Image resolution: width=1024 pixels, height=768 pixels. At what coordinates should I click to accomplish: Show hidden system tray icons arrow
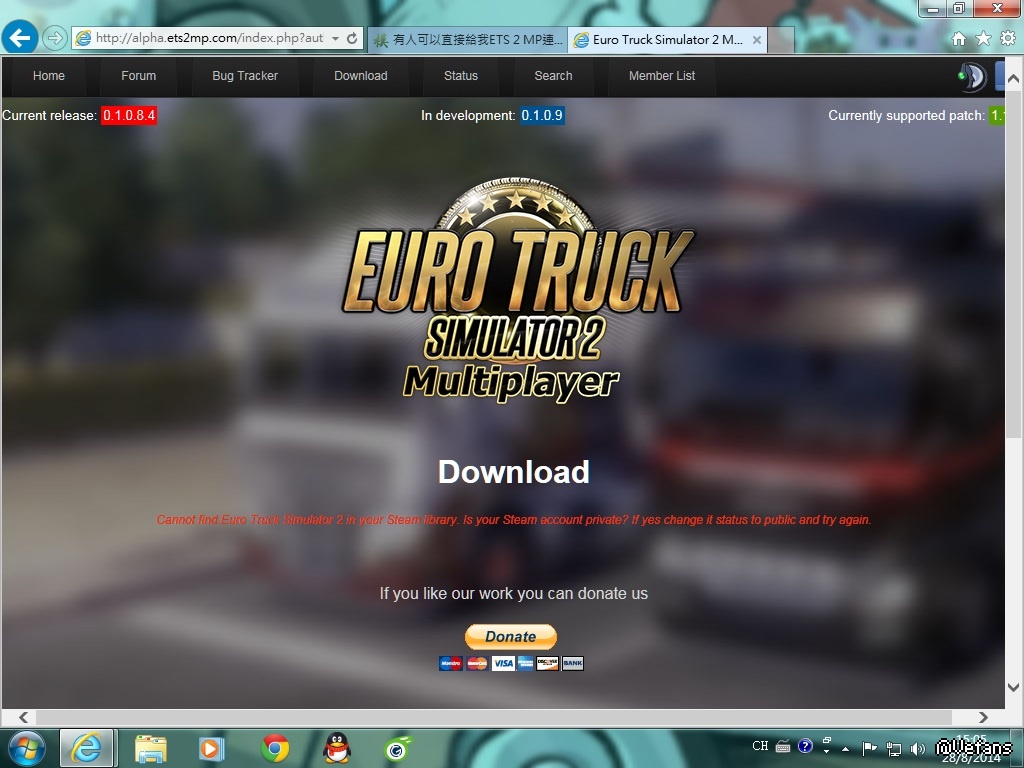coord(846,749)
